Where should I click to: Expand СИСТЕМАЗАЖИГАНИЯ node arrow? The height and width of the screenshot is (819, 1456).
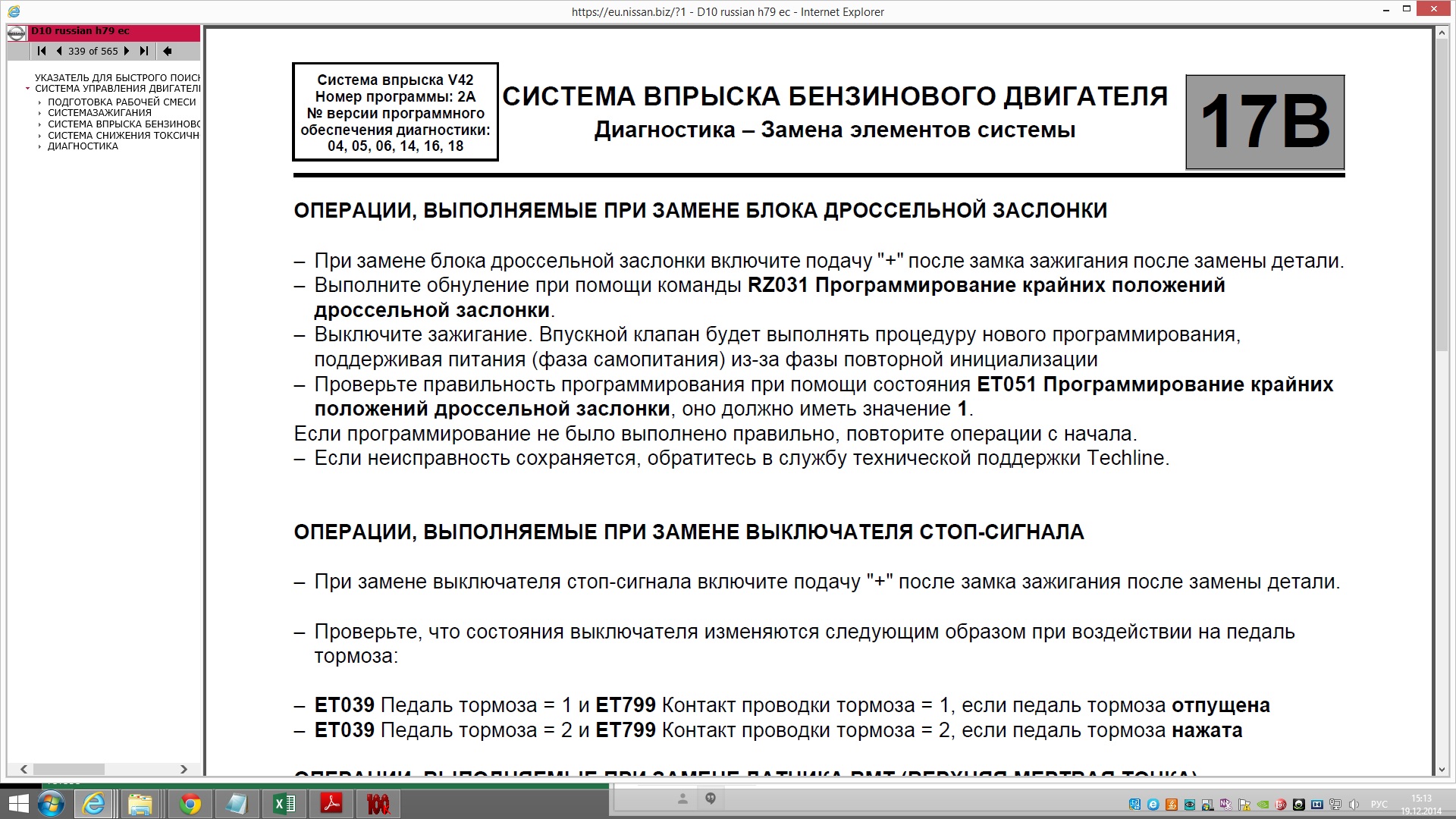pyautogui.click(x=39, y=113)
